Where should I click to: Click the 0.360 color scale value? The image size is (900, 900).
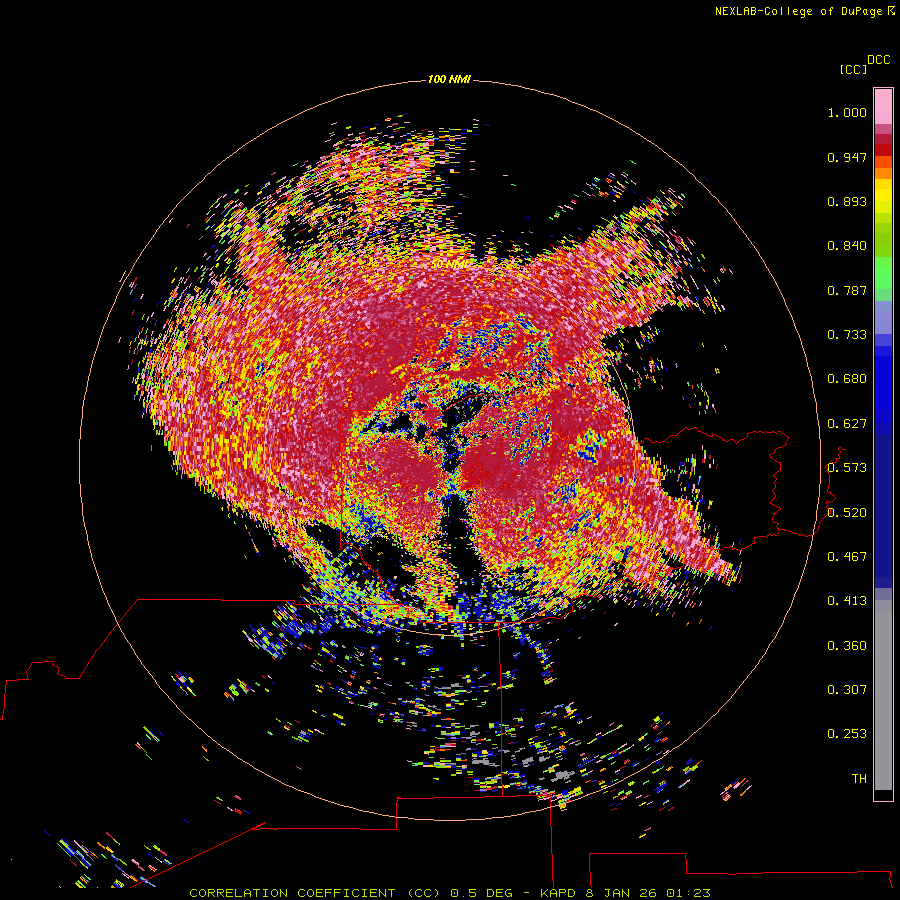pos(847,646)
